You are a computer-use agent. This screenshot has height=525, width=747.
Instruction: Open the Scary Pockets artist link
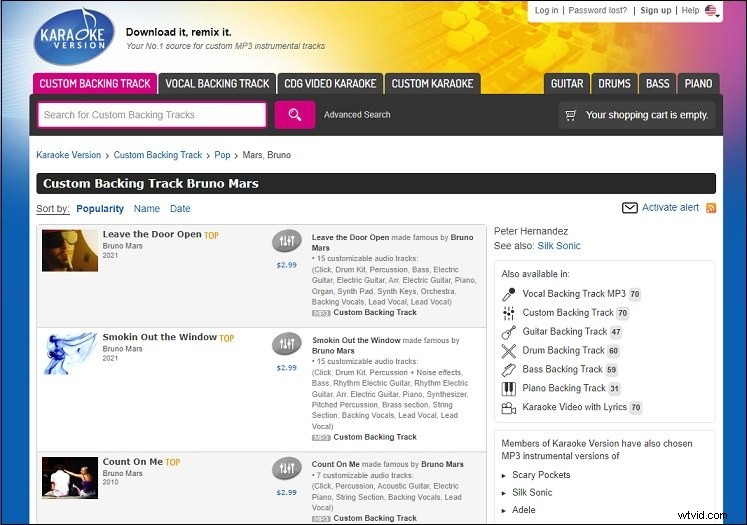541,475
